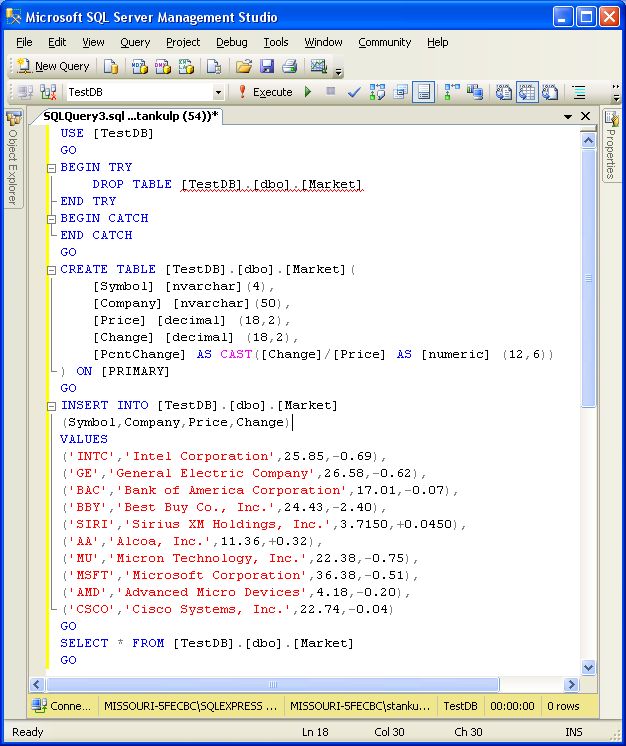Open the Help menu
Viewport: 626px width, 746px height.
(x=438, y=42)
